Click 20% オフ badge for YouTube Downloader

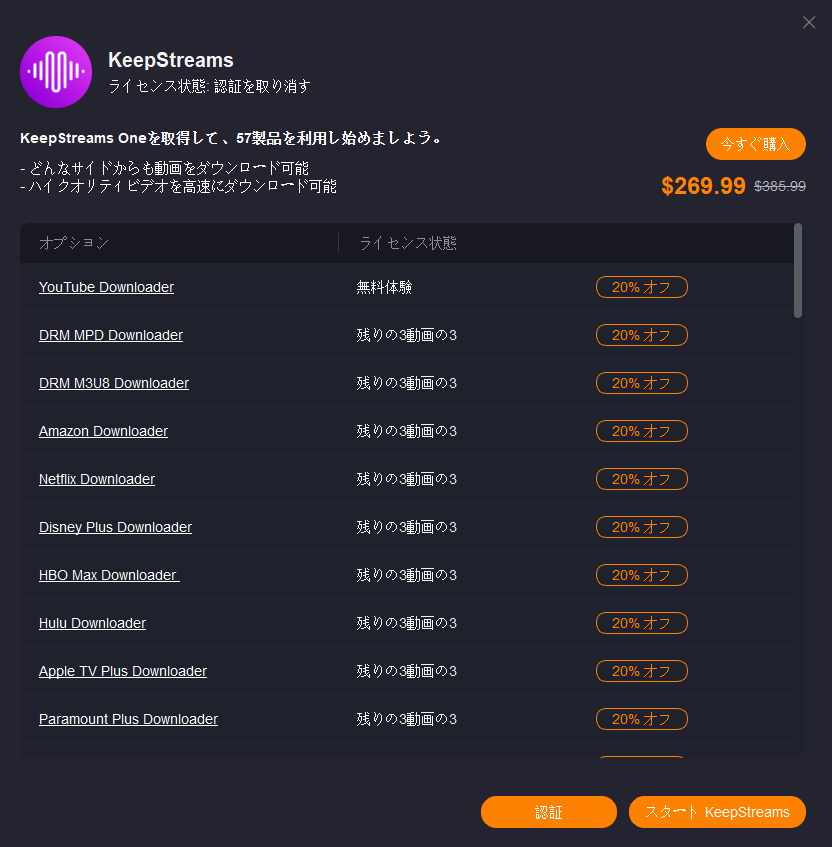tap(641, 287)
